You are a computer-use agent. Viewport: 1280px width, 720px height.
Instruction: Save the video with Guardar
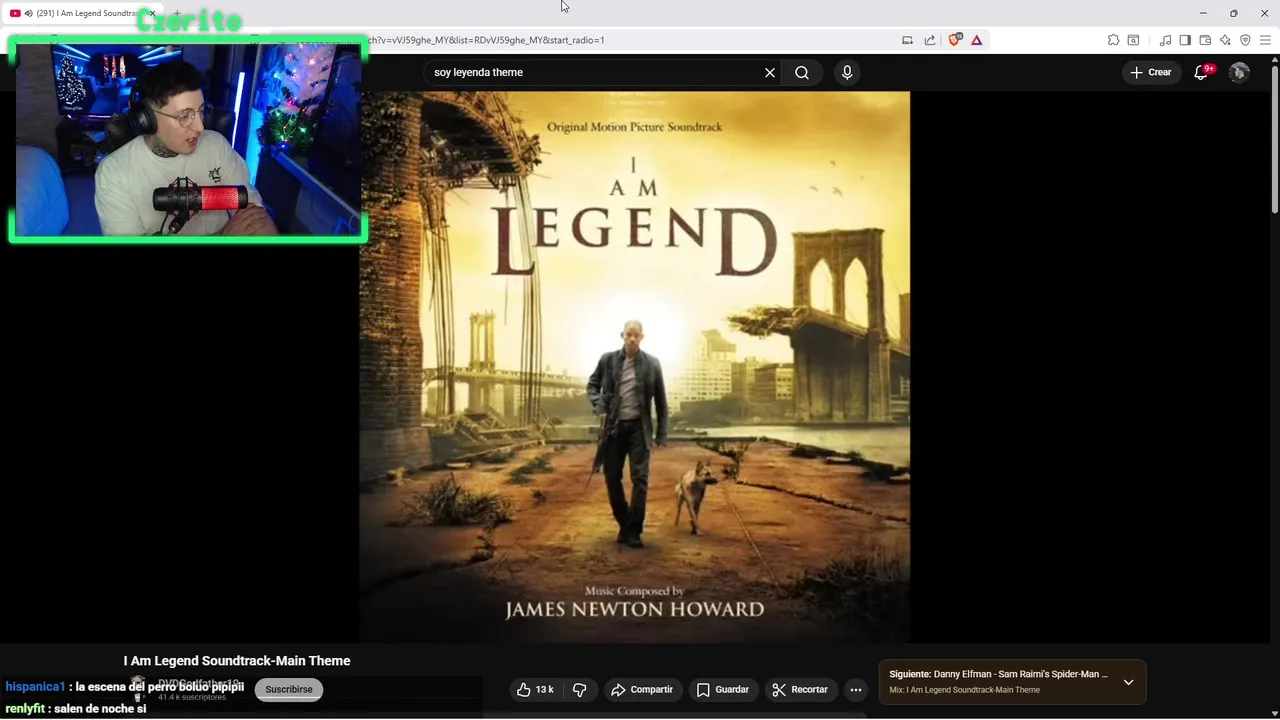click(723, 689)
